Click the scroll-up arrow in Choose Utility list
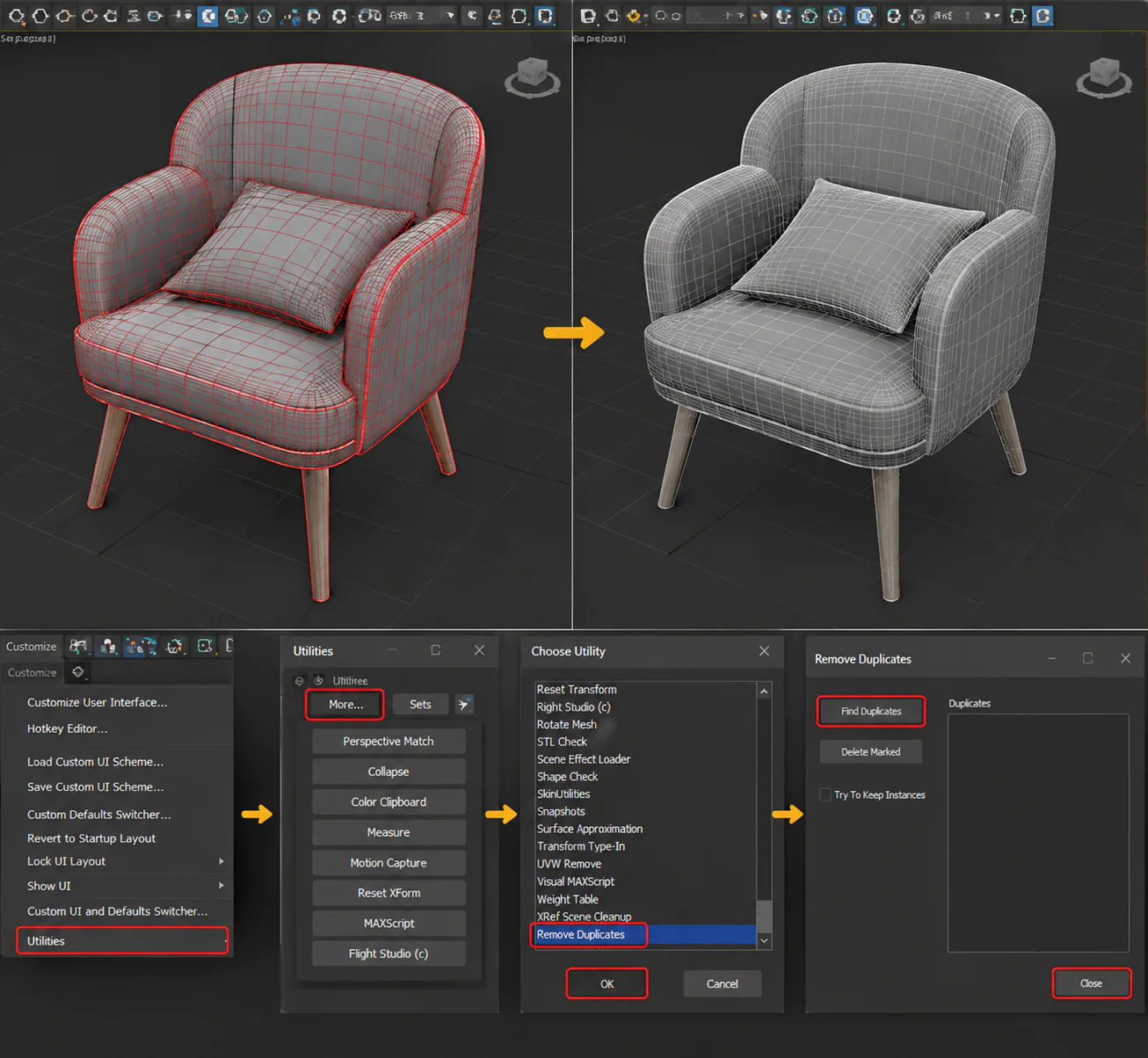Image resolution: width=1148 pixels, height=1058 pixels. tap(764, 691)
